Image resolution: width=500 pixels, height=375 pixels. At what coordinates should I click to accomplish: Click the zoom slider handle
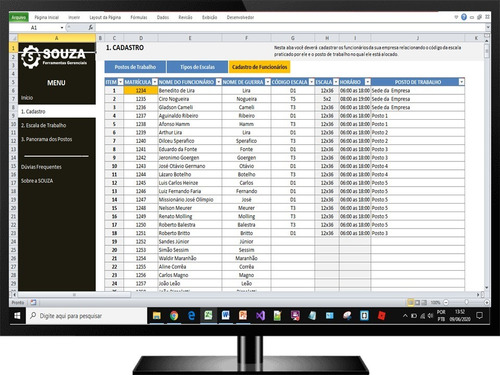(x=466, y=302)
